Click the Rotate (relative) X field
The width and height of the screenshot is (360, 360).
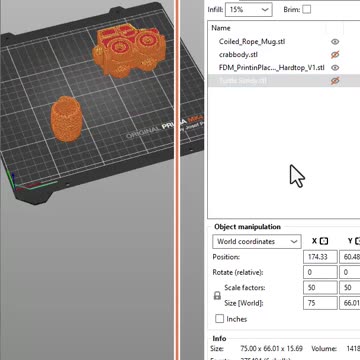click(320, 272)
